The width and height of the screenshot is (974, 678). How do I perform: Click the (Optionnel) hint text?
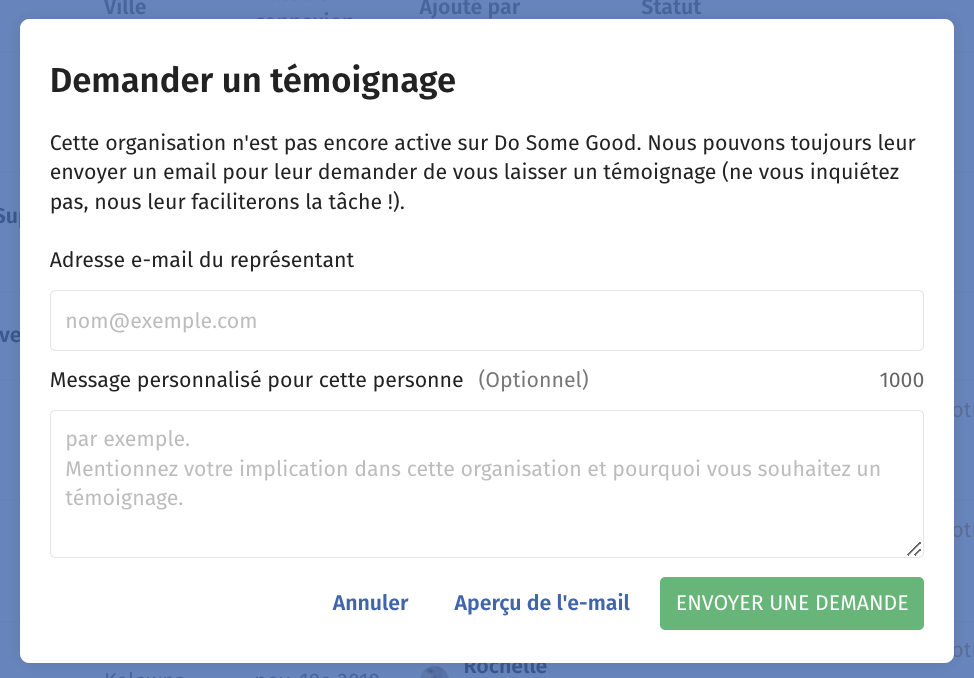click(x=533, y=380)
